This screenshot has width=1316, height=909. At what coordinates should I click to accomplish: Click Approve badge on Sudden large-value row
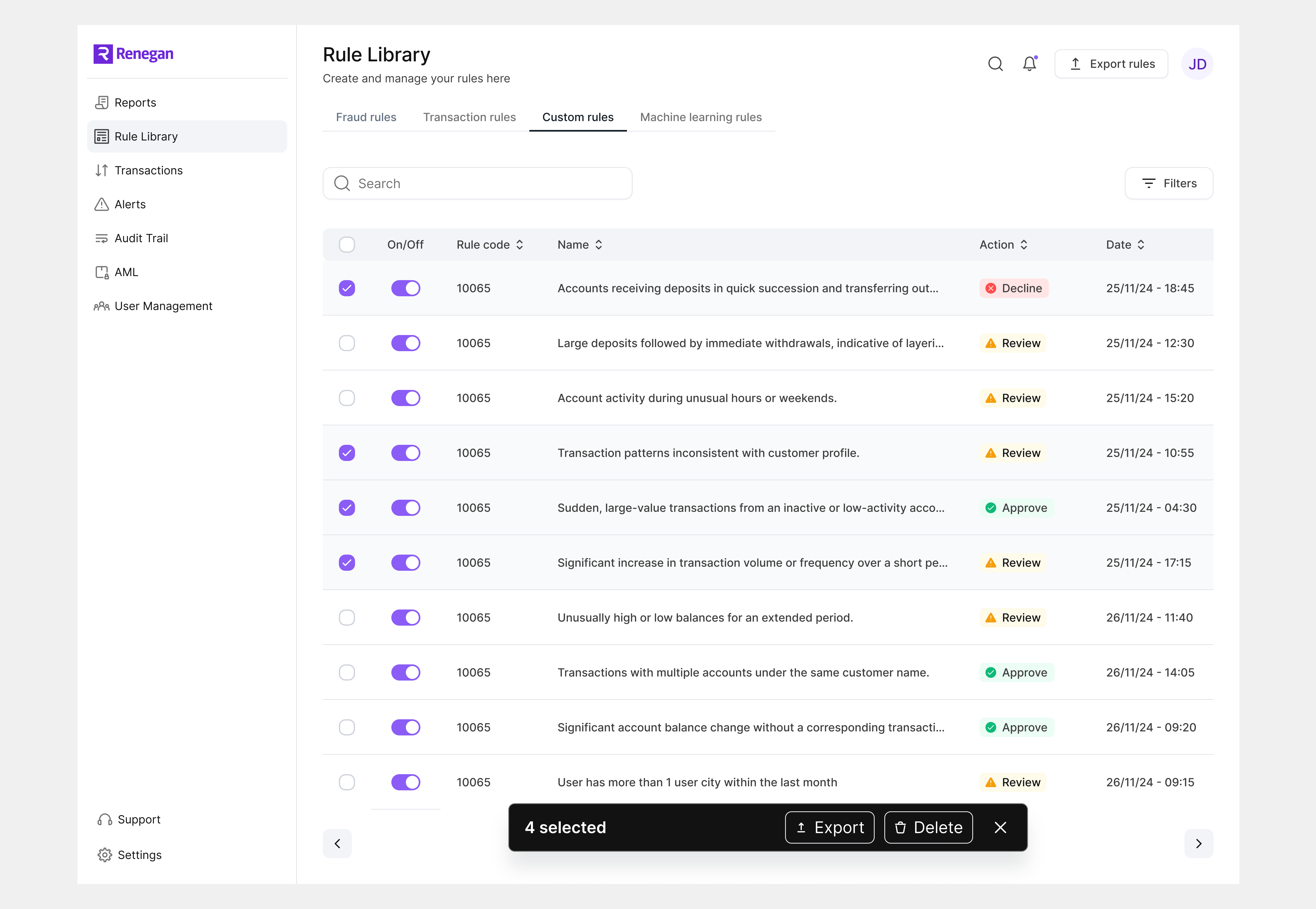point(1017,508)
